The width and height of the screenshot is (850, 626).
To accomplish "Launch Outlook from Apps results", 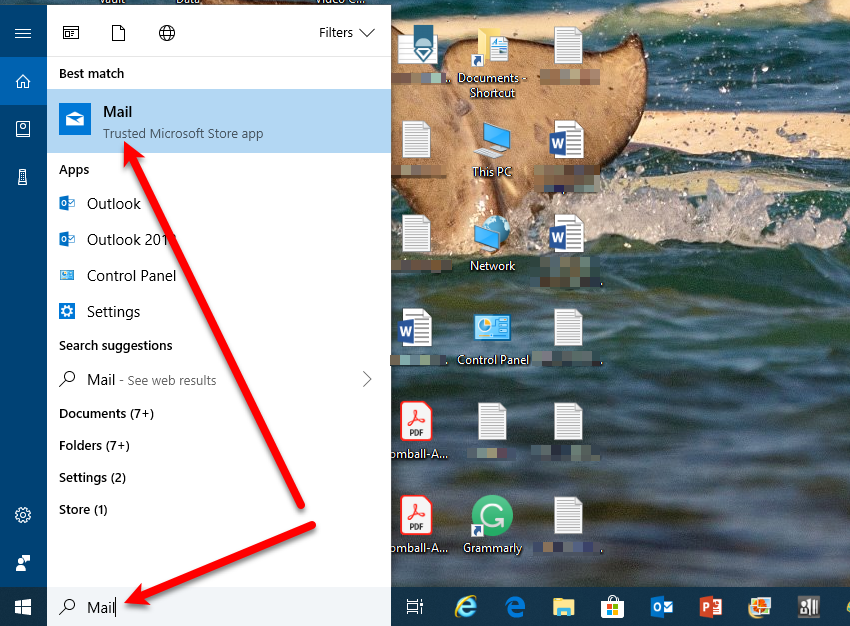I will click(x=219, y=204).
